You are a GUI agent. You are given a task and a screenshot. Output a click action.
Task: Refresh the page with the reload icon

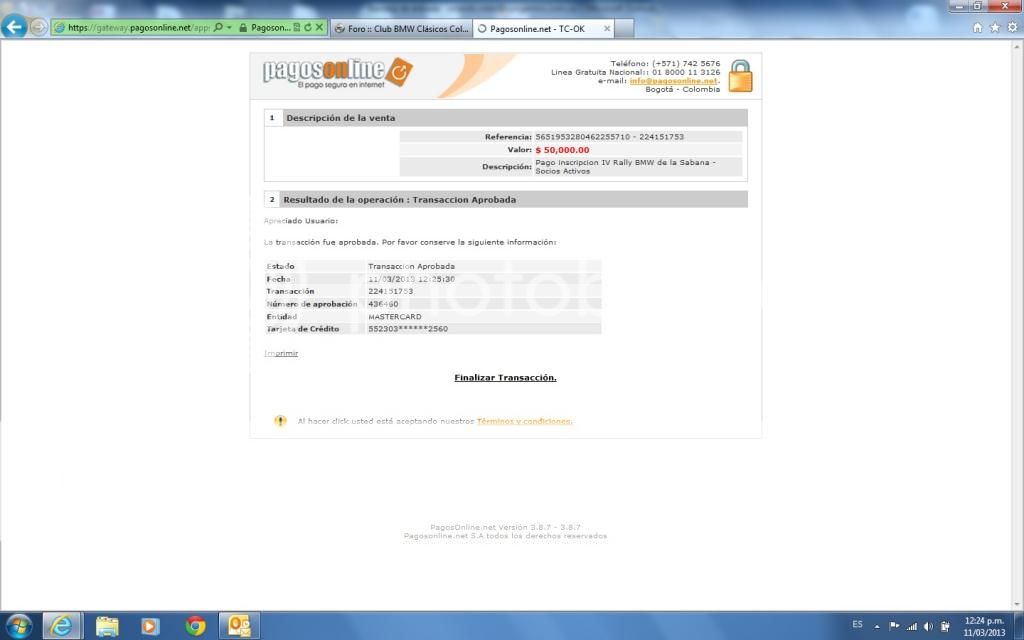(x=308, y=27)
